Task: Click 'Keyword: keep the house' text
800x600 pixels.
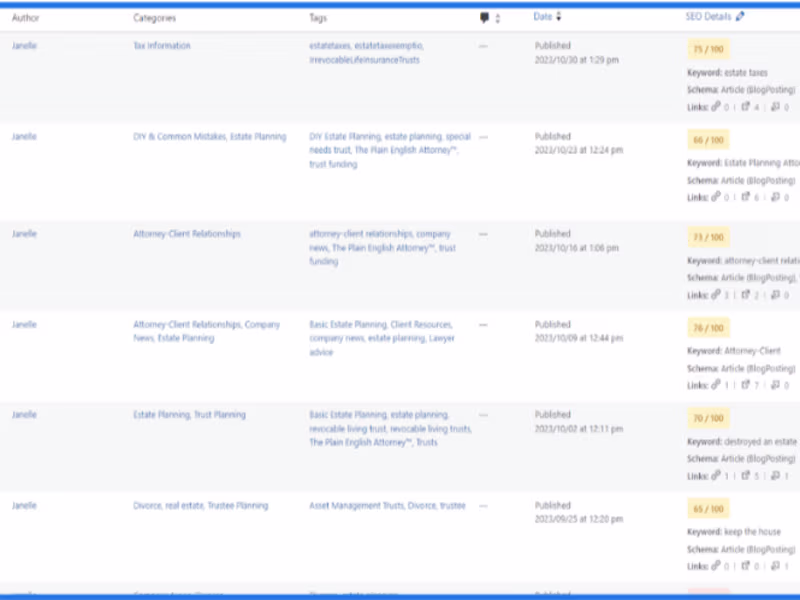Action: tap(734, 532)
